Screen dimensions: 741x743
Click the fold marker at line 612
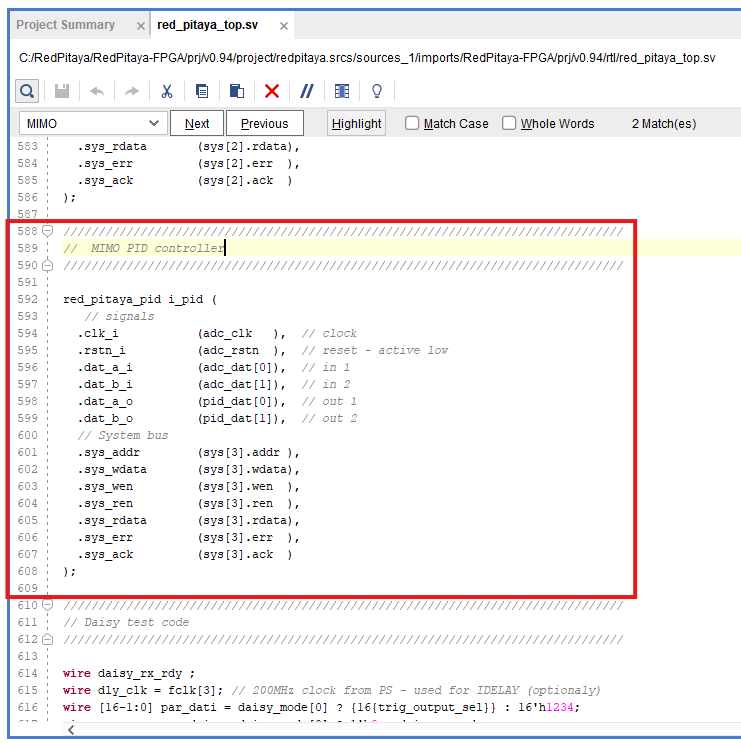coord(47,640)
